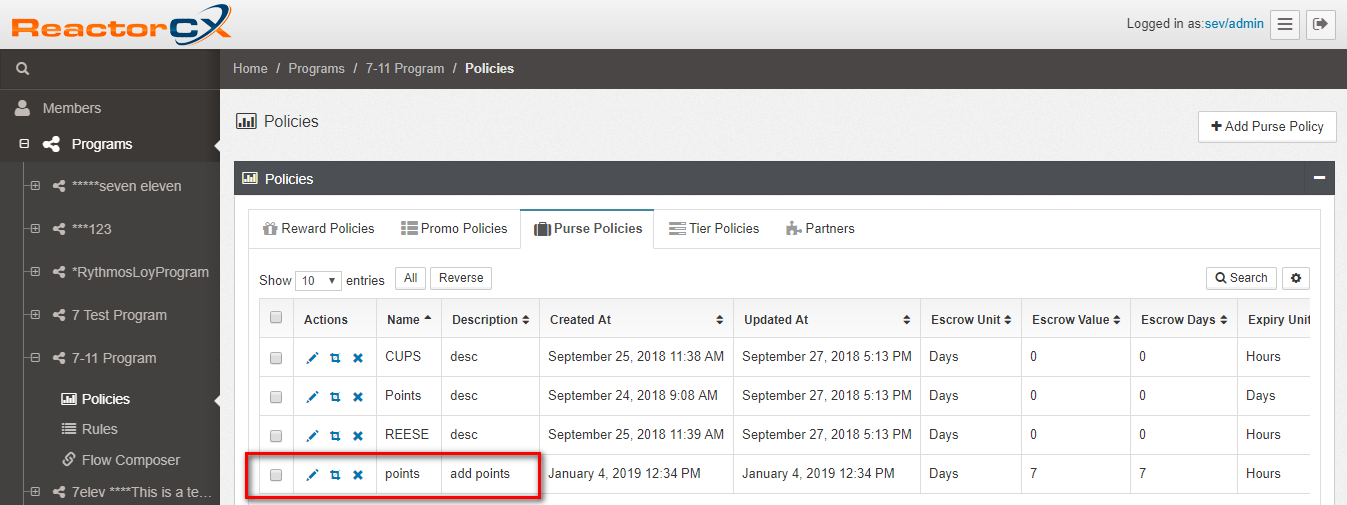
Task: Click the Add Purse Policy button
Action: pos(1266,126)
